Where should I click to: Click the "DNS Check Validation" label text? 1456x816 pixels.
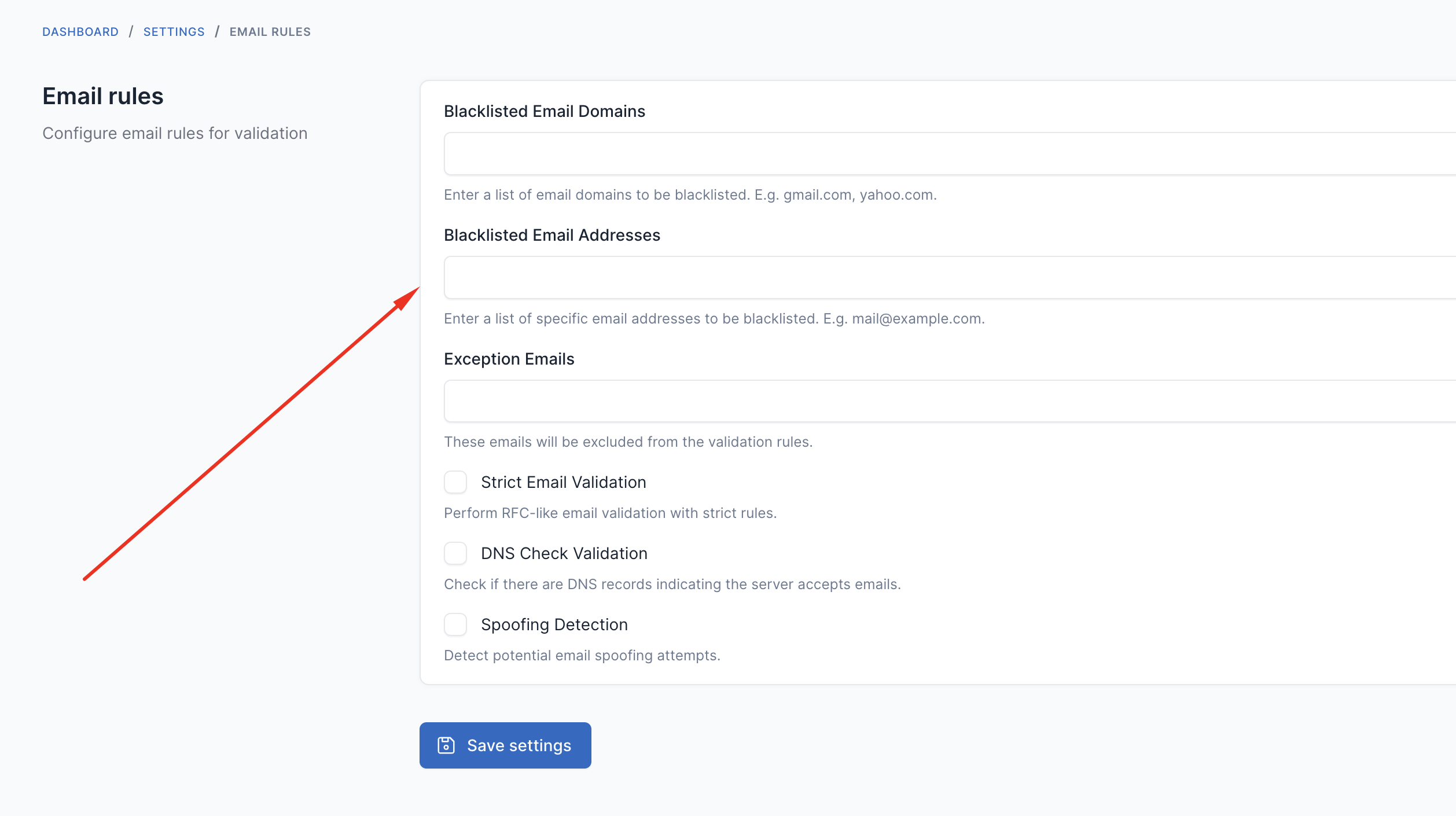564,553
